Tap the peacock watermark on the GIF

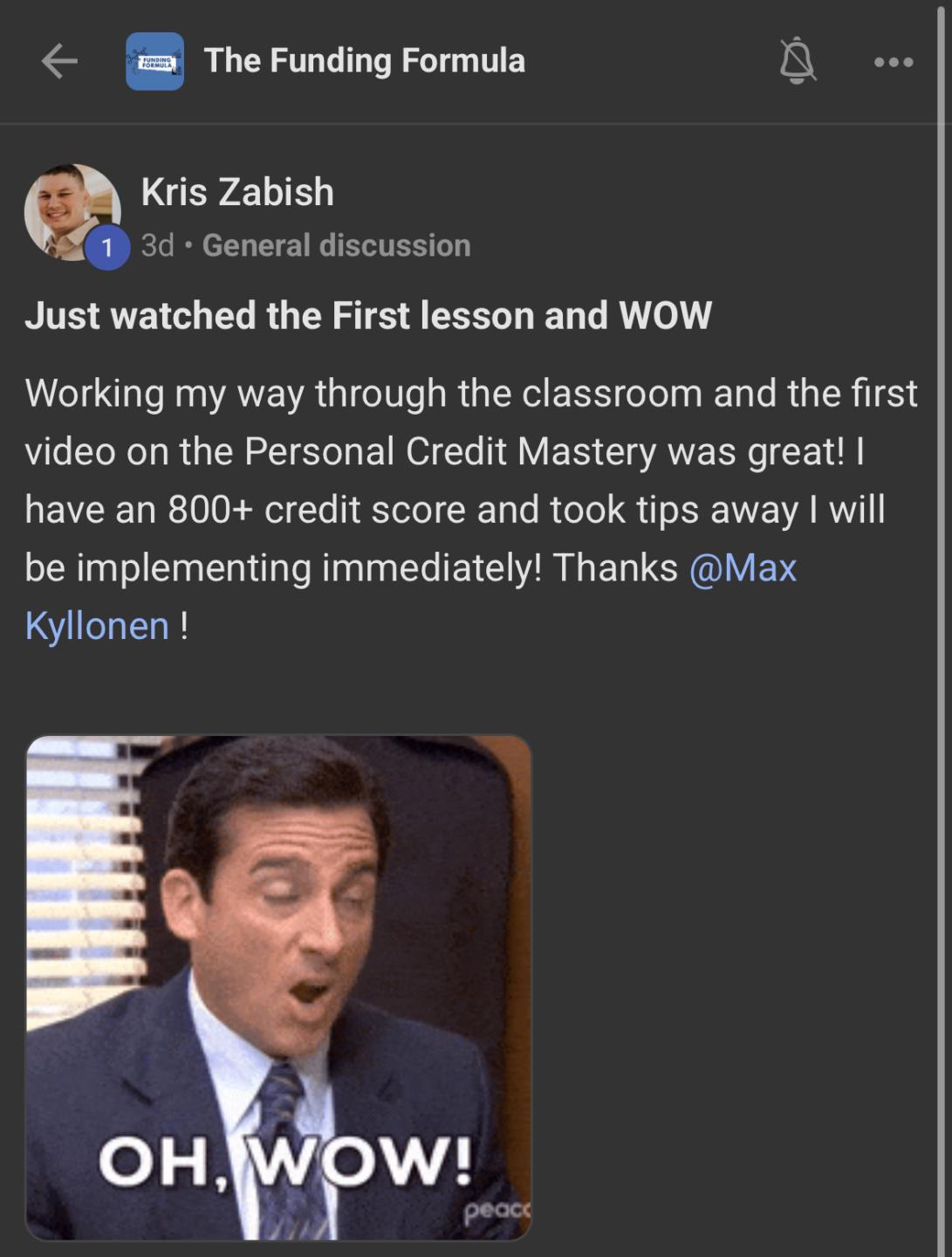497,1210
